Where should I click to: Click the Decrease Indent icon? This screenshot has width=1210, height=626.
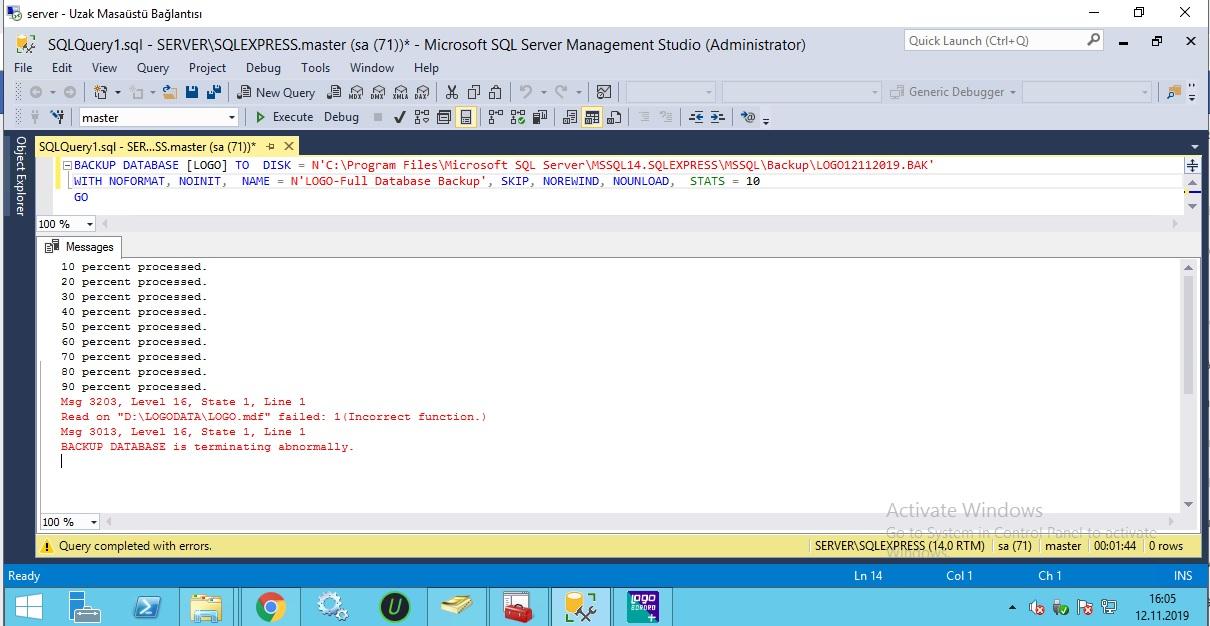[x=696, y=117]
